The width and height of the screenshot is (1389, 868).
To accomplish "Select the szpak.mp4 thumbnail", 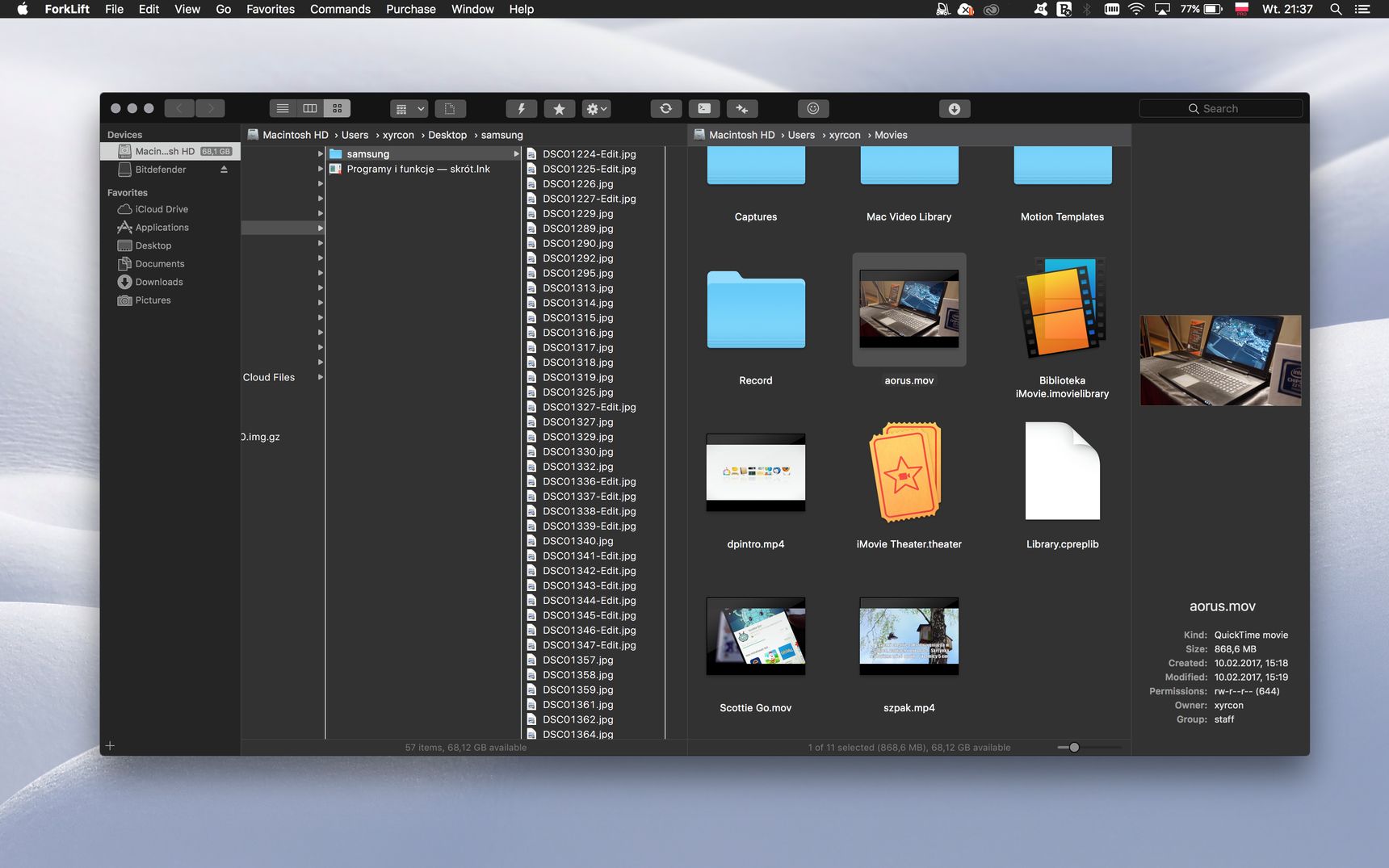I will click(909, 636).
